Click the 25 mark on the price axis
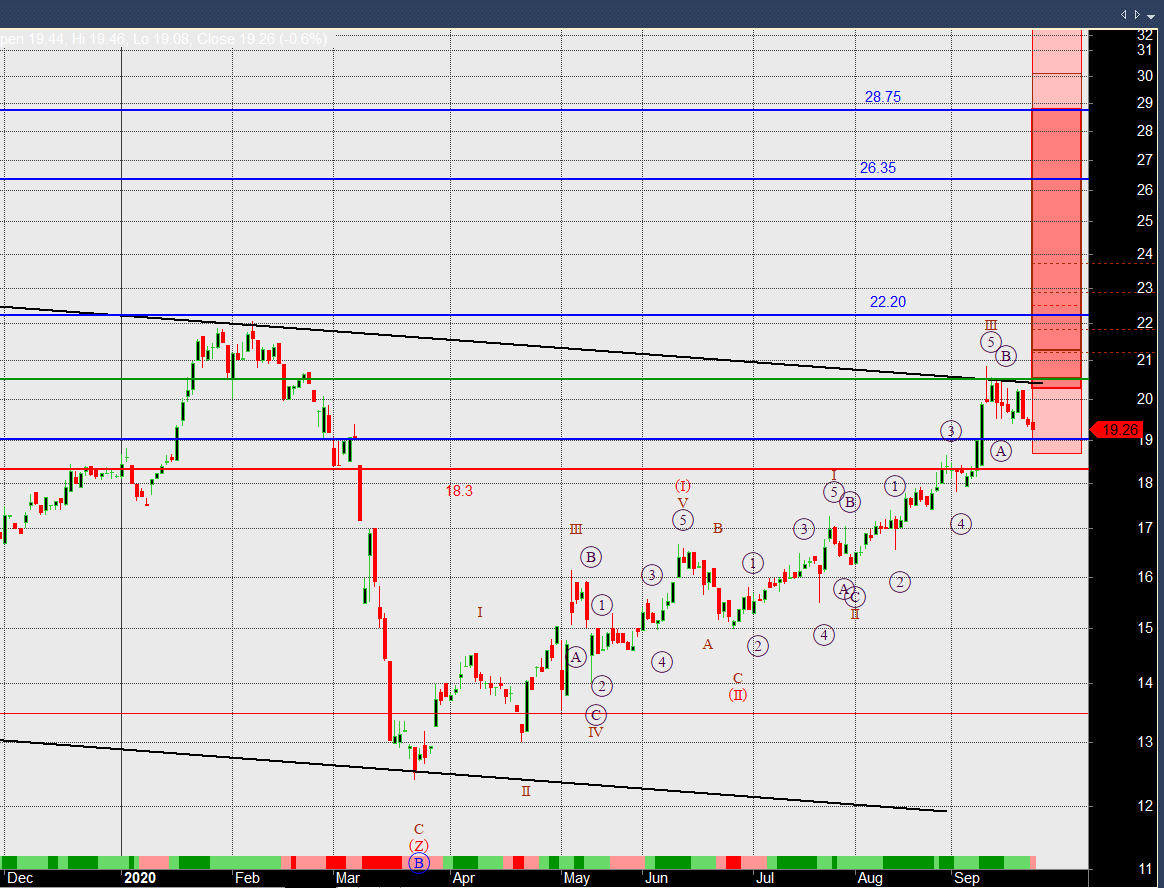This screenshot has height=888, width=1164. coord(1145,221)
